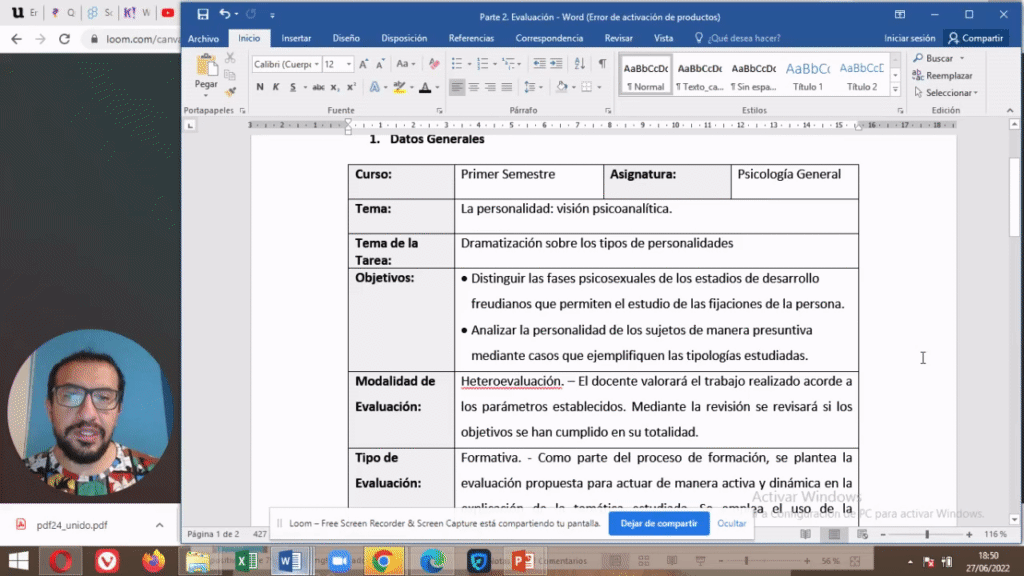
Task: Click the zoom slider in the status bar
Action: pyautogui.click(x=926, y=535)
